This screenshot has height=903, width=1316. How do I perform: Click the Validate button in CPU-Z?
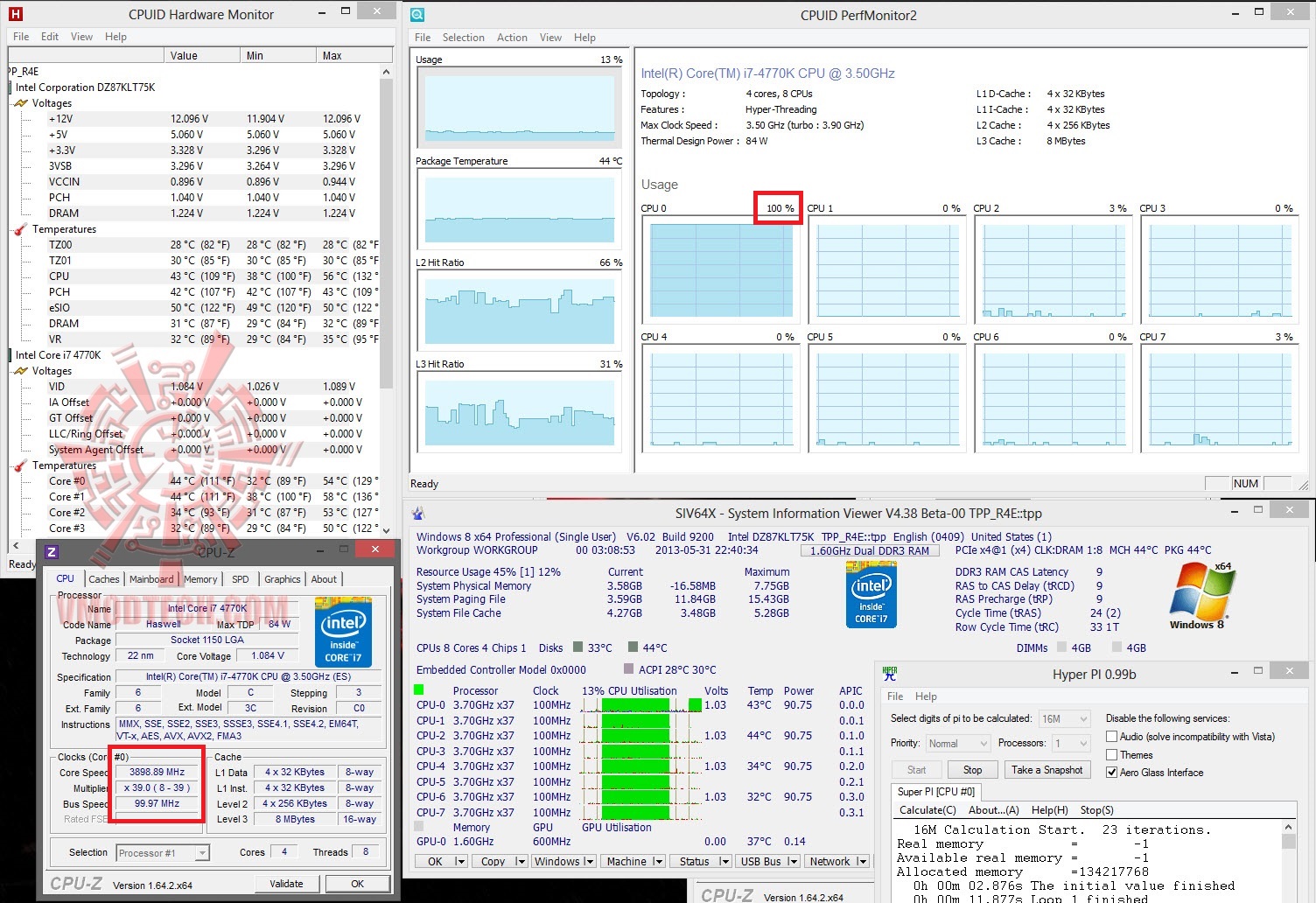286,884
